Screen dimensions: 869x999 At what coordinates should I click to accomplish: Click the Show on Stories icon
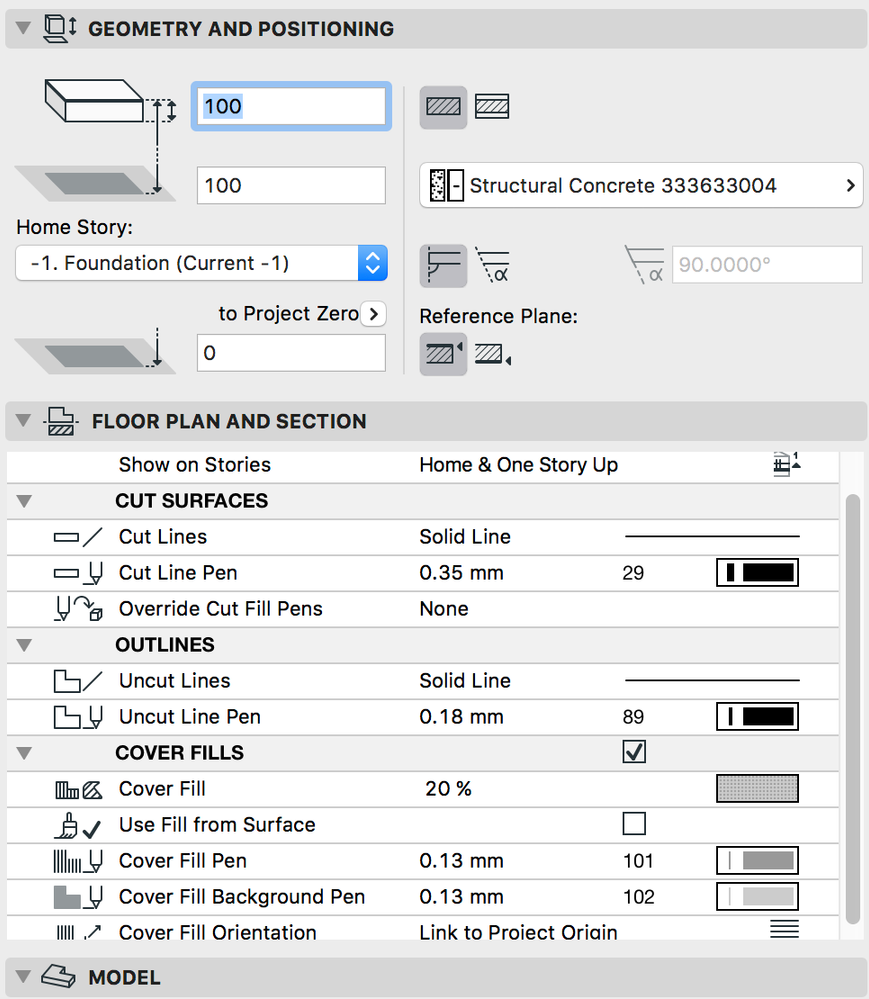tap(786, 464)
